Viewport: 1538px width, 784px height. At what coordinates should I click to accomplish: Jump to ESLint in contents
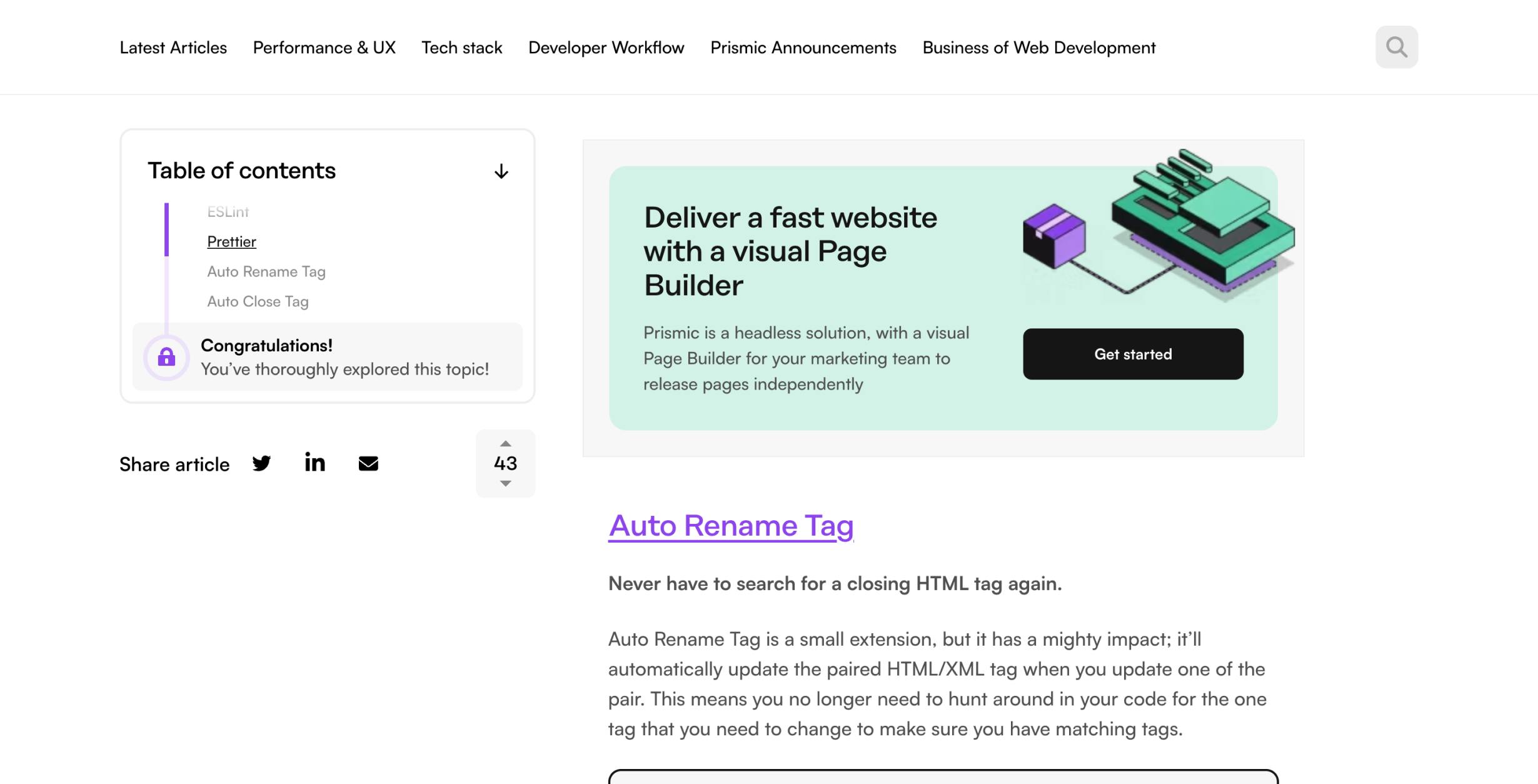pos(228,212)
